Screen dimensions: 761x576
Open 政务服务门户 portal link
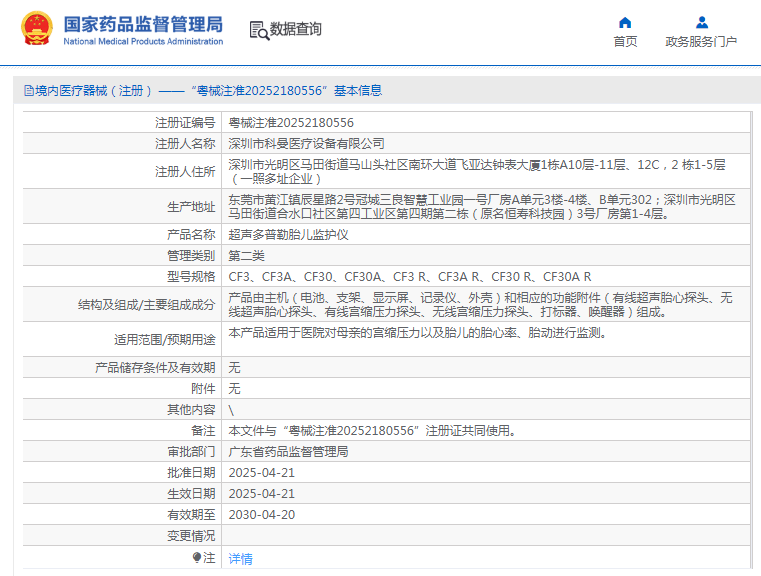click(x=701, y=42)
